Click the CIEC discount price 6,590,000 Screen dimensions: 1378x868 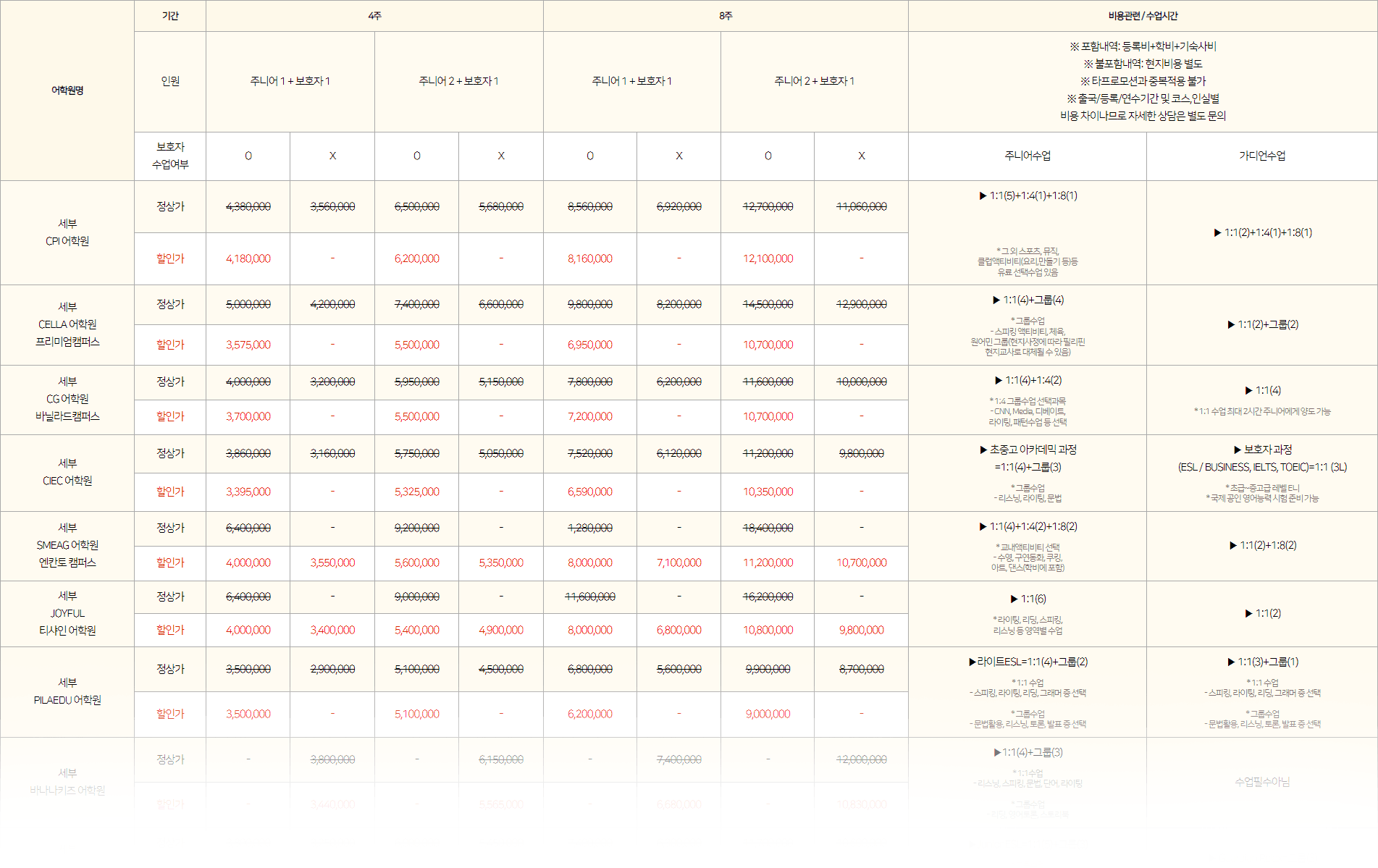[590, 492]
